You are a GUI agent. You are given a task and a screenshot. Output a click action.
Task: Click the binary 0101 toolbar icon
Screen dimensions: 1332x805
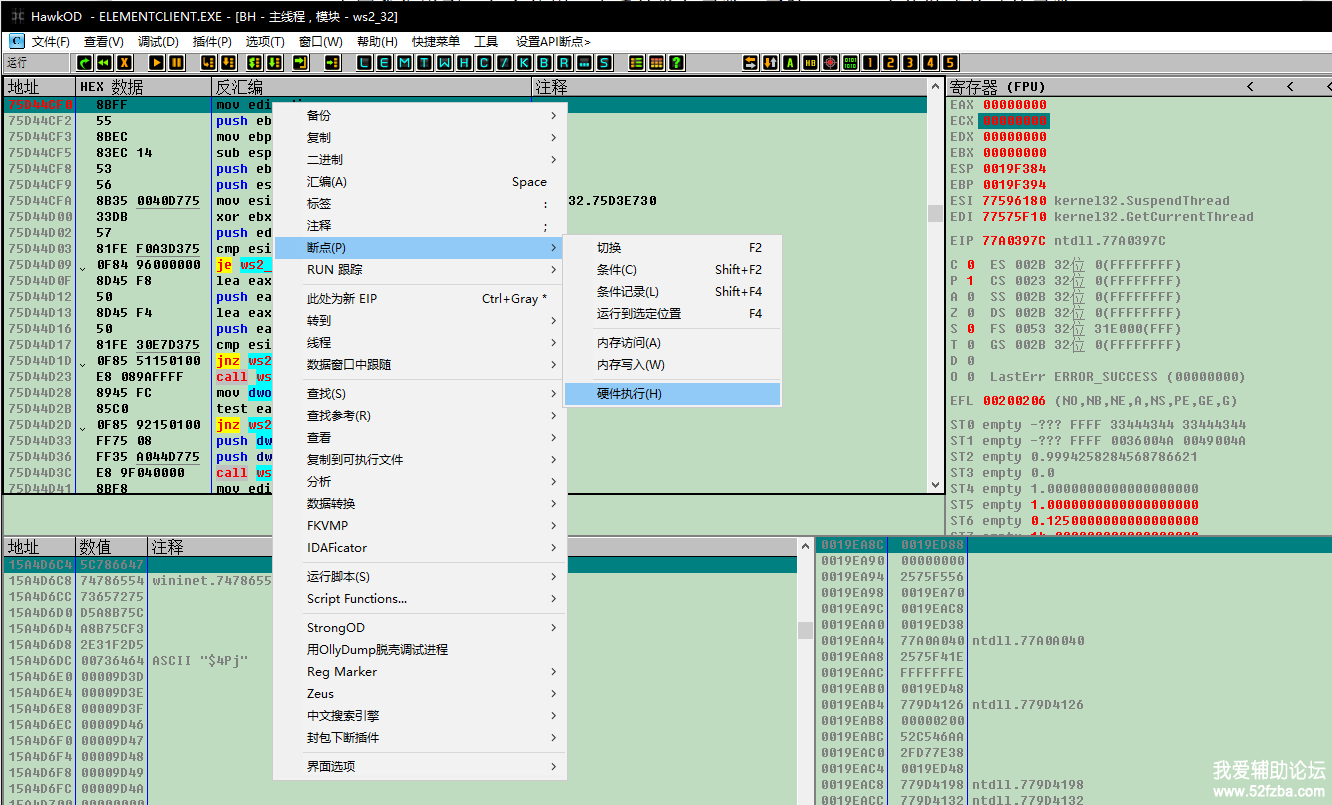pos(850,62)
